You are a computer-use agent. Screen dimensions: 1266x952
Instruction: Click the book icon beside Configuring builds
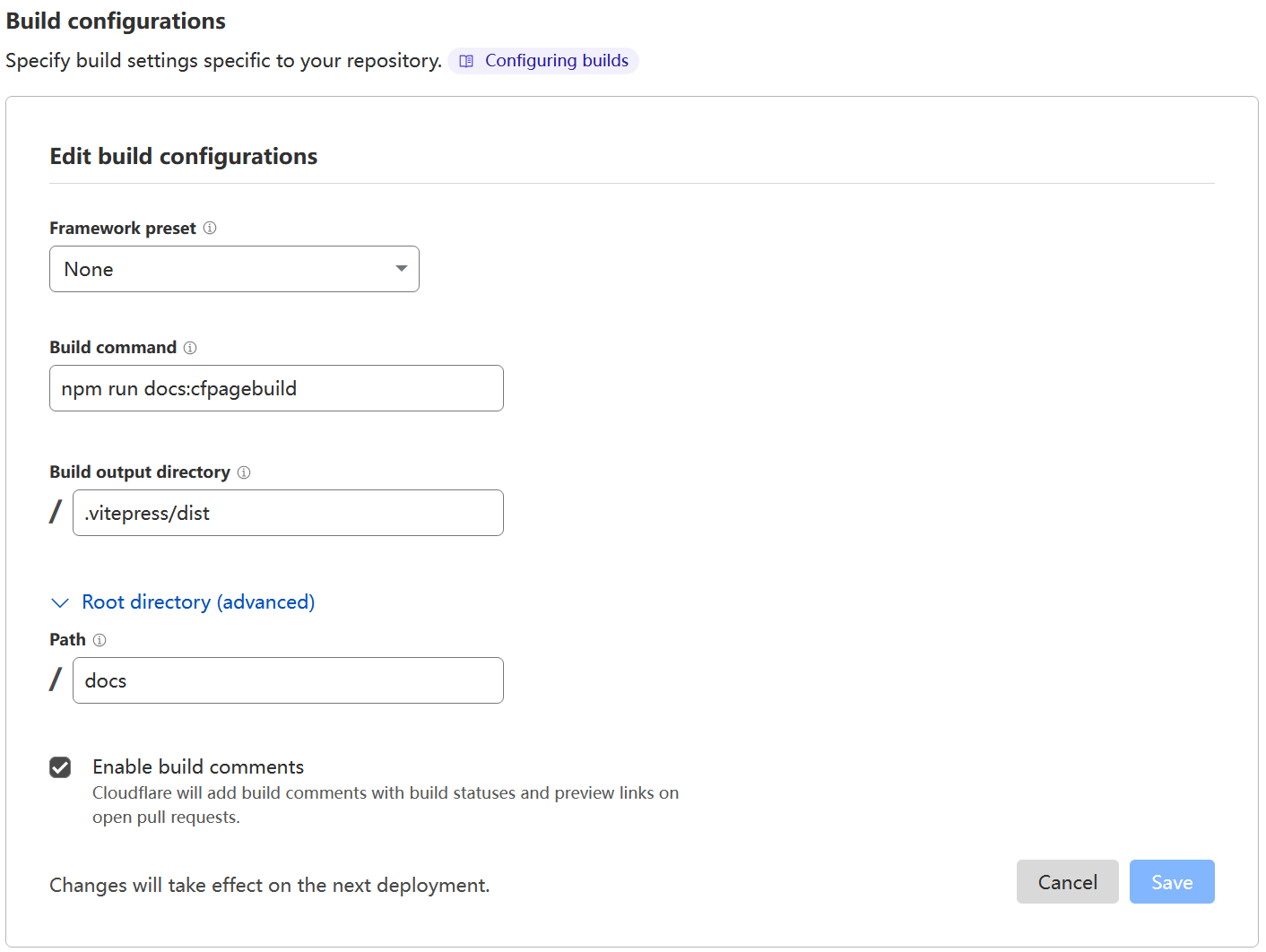tap(466, 61)
